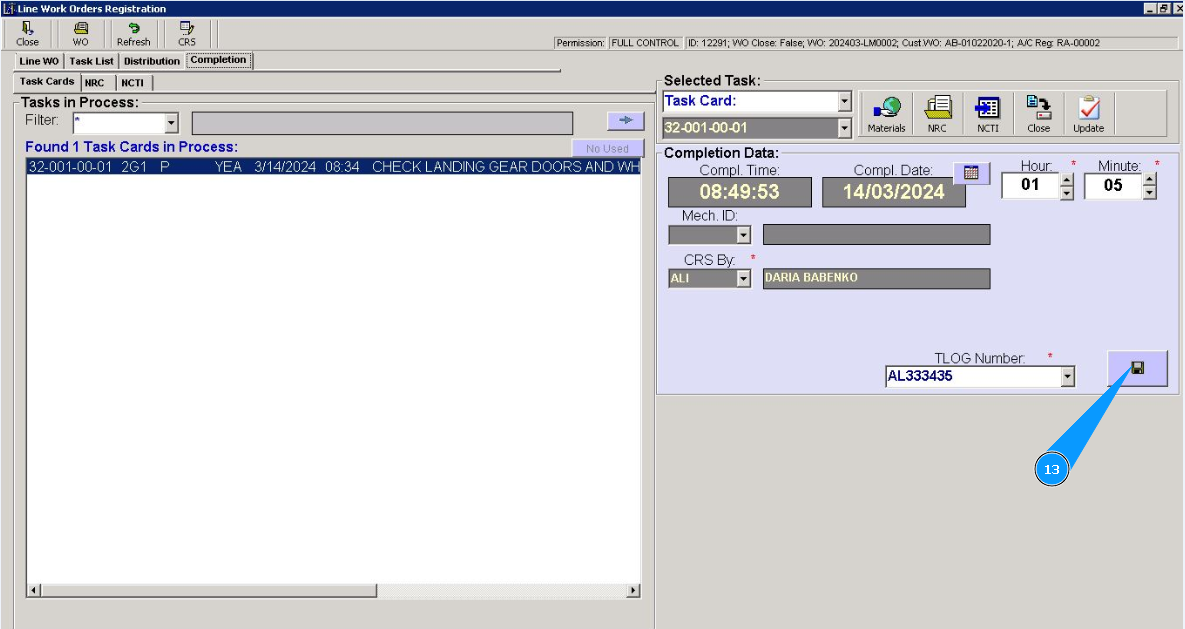Expand the CRS By dropdown
The image size is (1185, 629).
coord(744,279)
